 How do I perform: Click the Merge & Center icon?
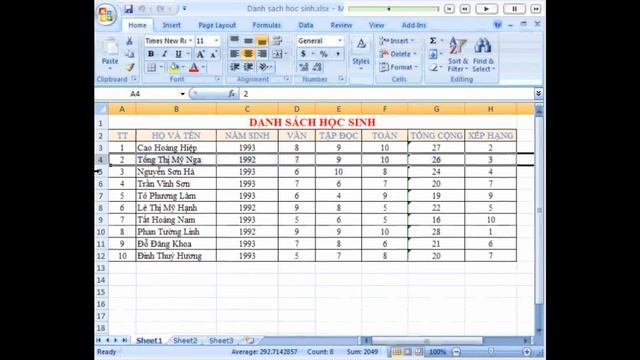277,54
